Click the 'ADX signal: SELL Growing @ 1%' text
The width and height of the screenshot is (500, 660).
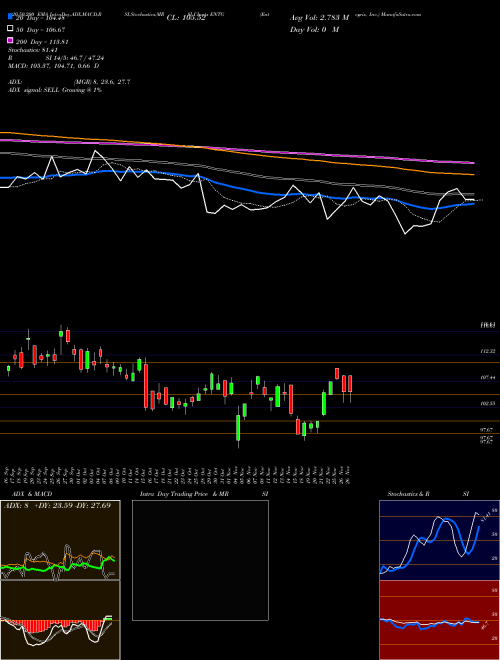tap(55, 90)
